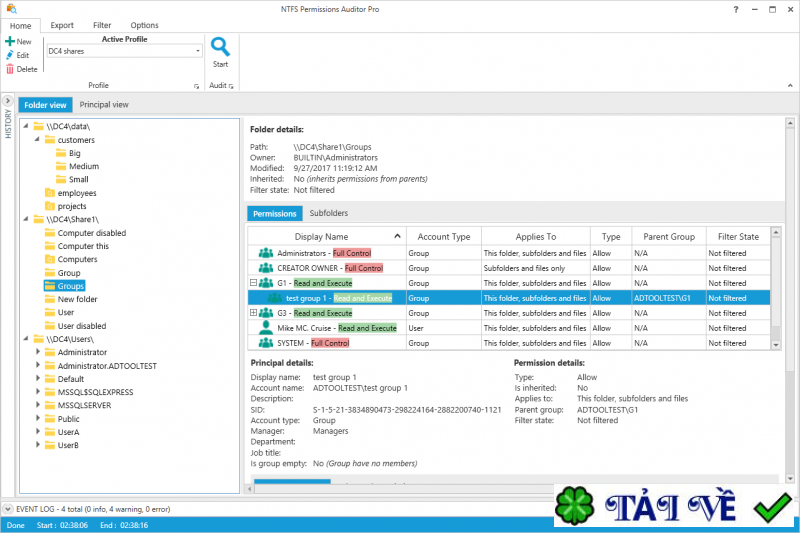Open the Export ribbon tab
Image resolution: width=800 pixels, height=533 pixels.
pyautogui.click(x=62, y=25)
